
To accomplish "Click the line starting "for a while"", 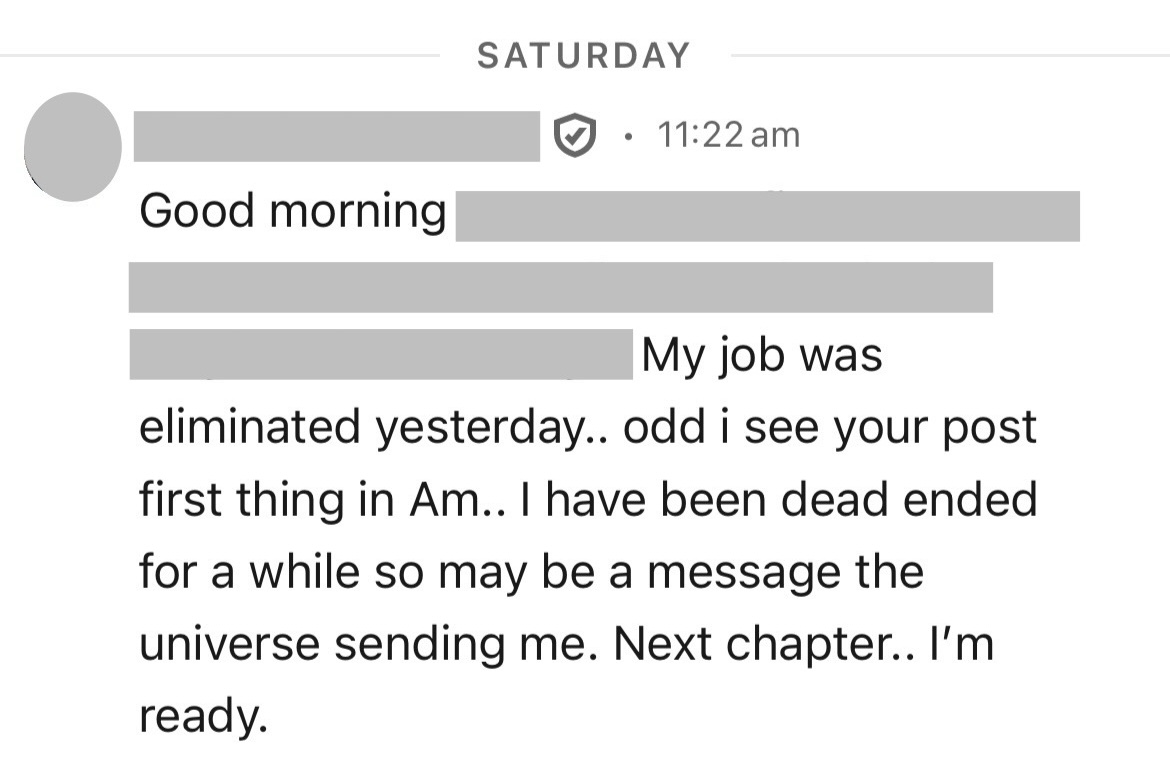I will click(x=530, y=572).
